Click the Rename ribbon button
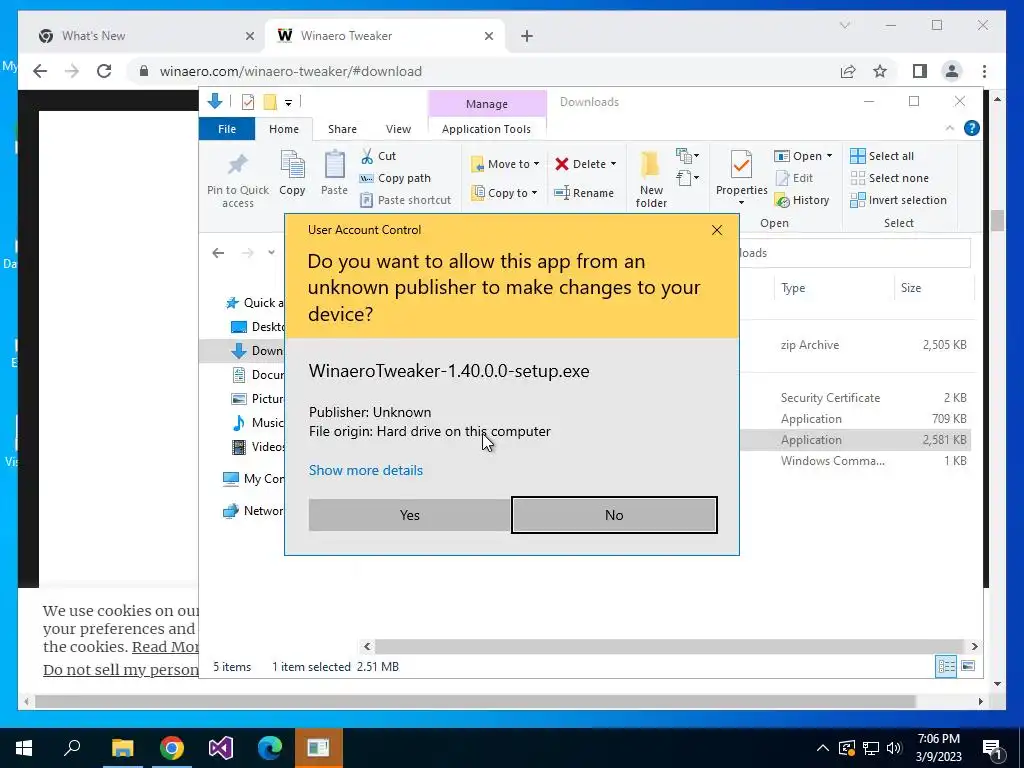1024x768 pixels. pyautogui.click(x=584, y=193)
